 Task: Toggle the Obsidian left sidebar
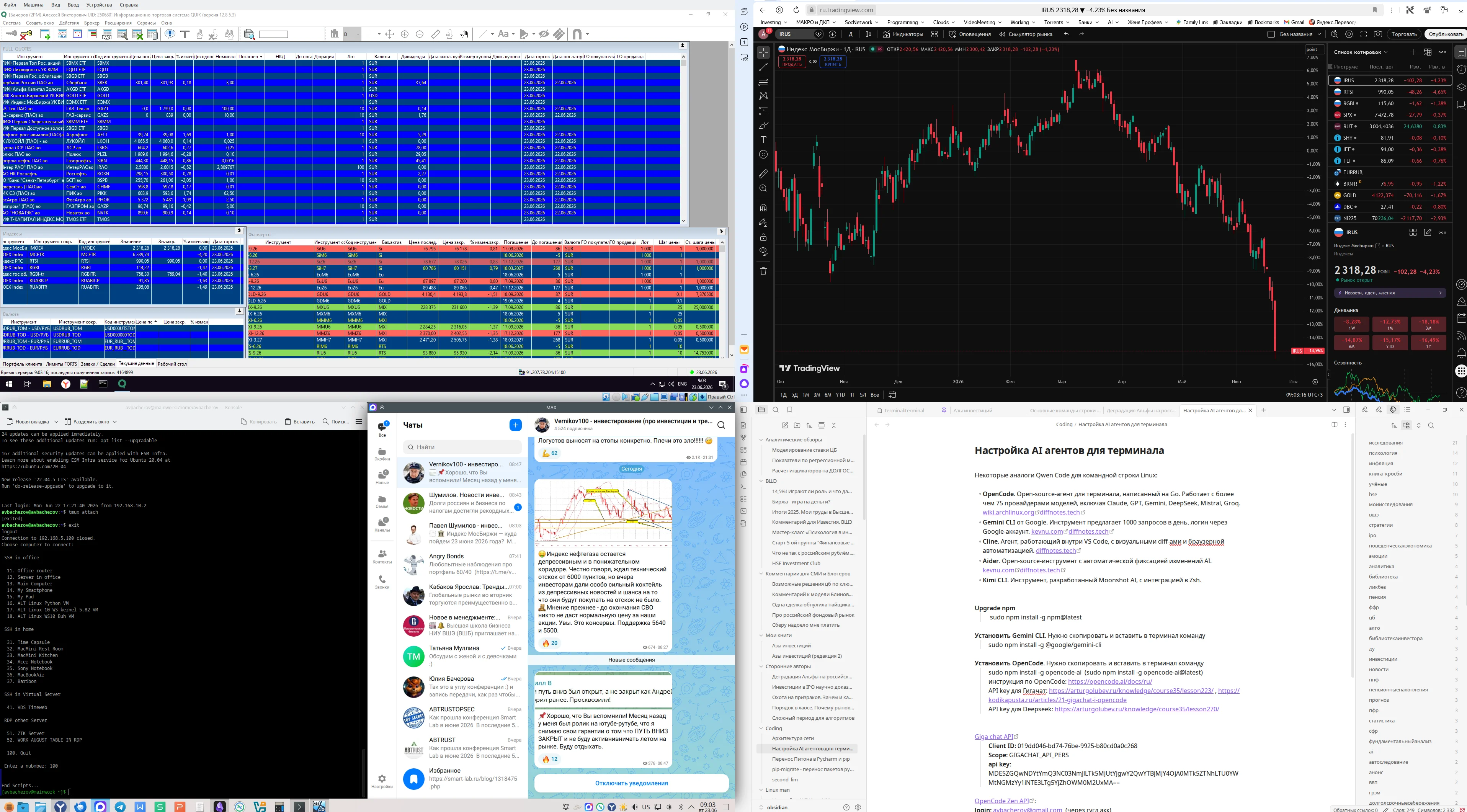click(x=743, y=410)
